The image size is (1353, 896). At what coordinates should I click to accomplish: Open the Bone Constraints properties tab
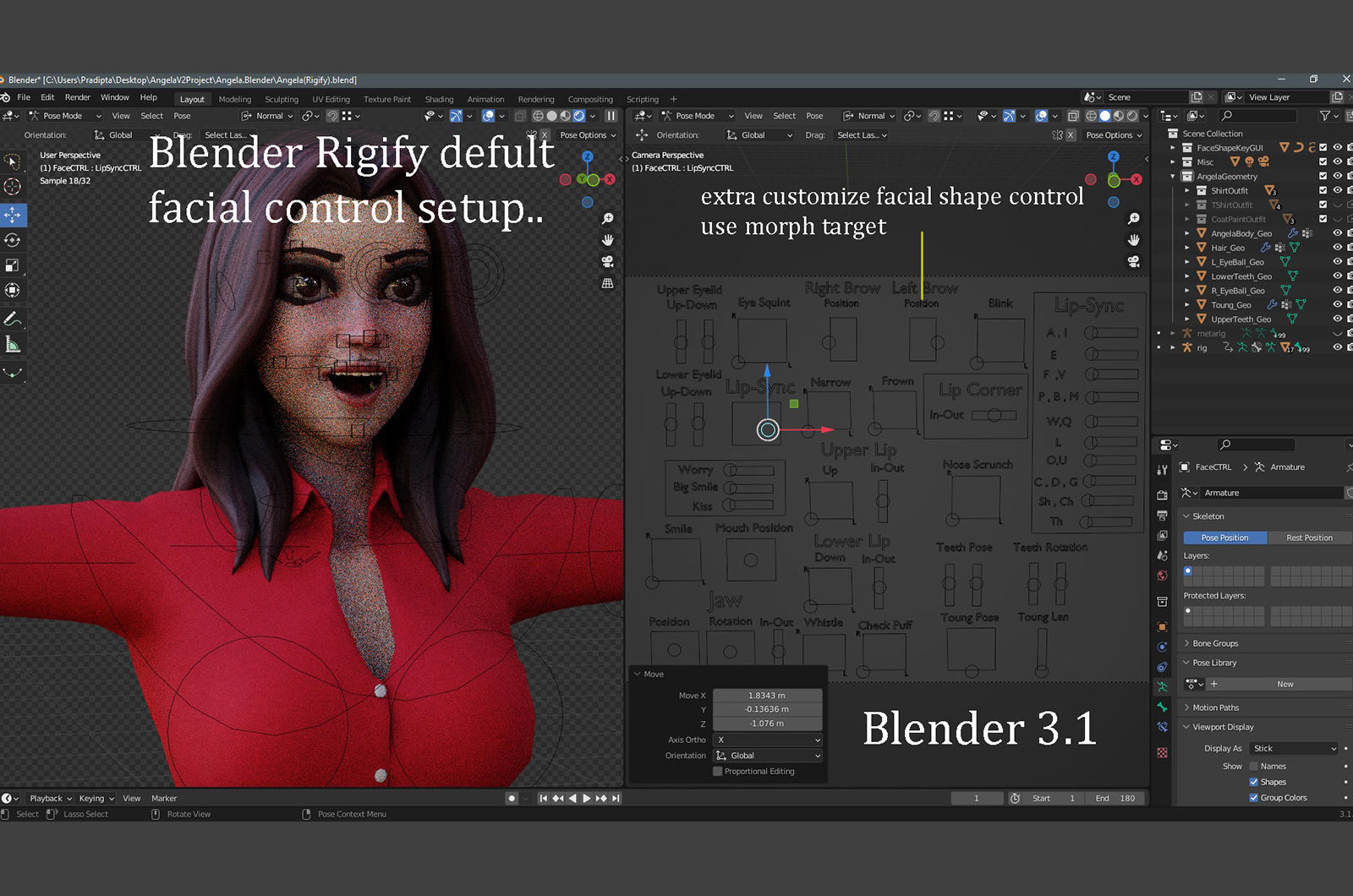[x=1163, y=727]
